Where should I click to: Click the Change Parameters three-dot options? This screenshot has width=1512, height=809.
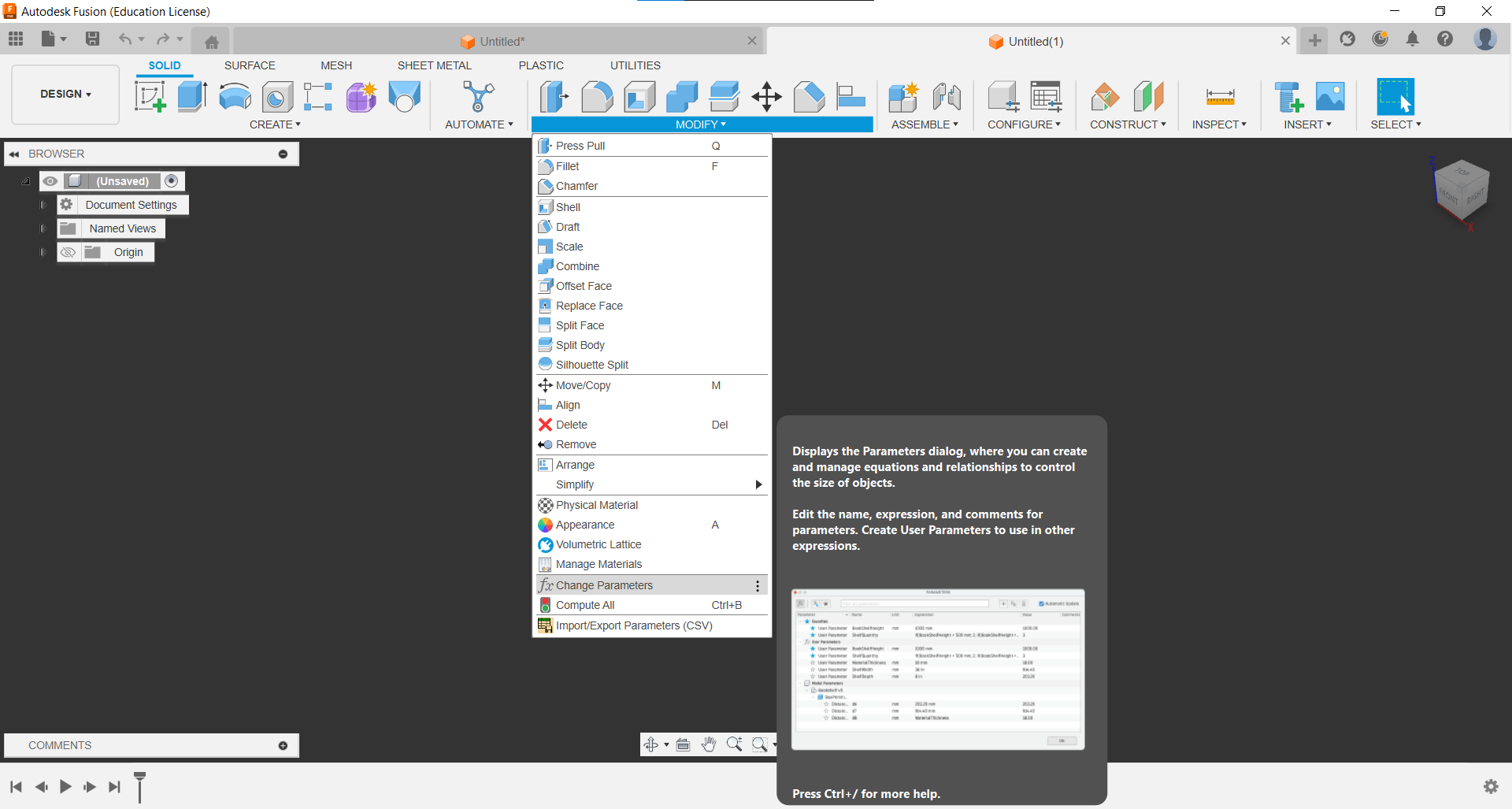[757, 585]
